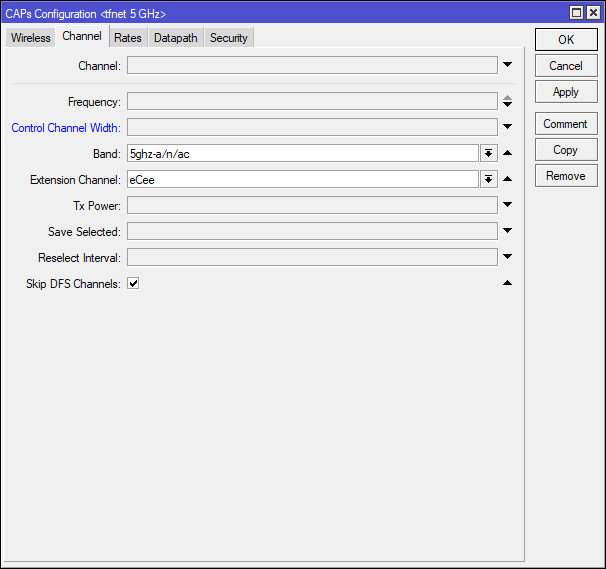Close the CAPs Configuration window
This screenshot has width=606, height=569.
[593, 13]
